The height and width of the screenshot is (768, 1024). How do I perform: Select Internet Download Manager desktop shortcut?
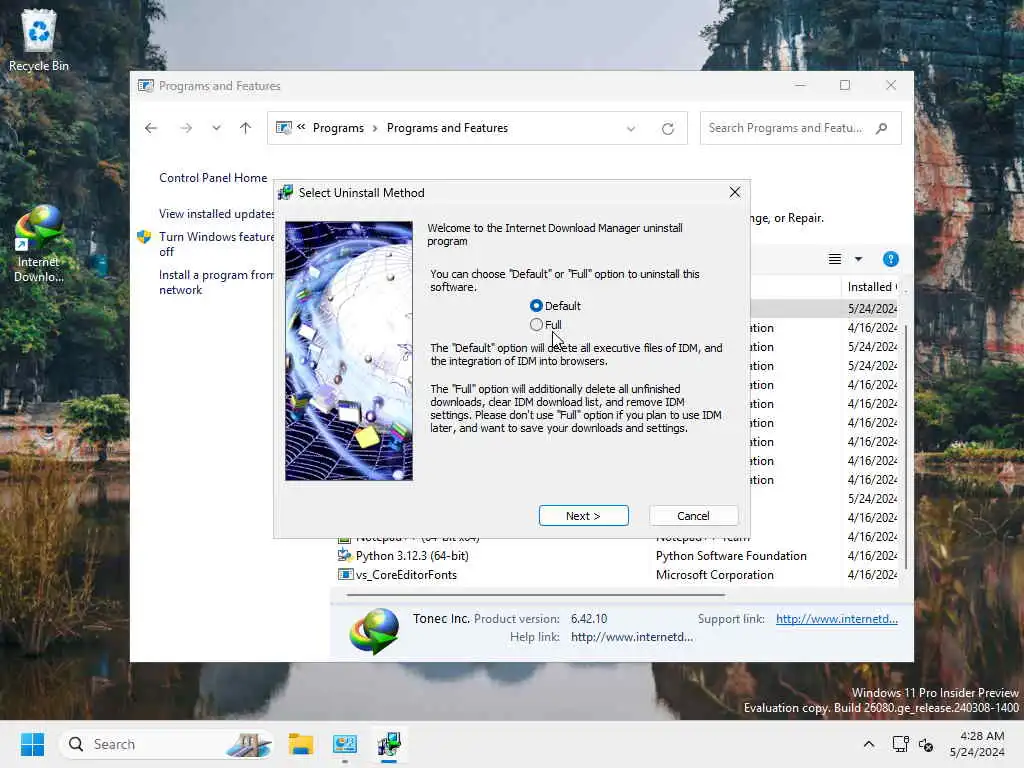coord(39,245)
